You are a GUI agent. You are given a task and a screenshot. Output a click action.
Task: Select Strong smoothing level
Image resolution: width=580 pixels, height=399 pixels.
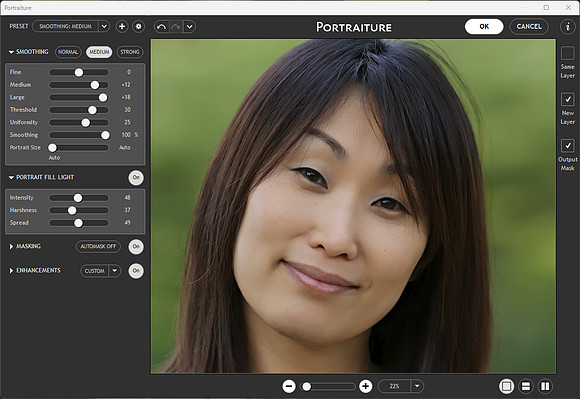tap(130, 52)
